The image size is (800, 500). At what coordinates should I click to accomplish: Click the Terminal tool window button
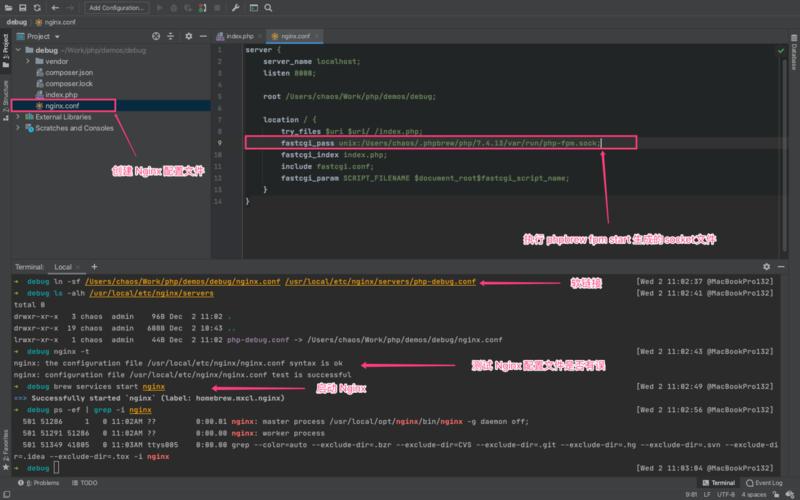tap(718, 483)
